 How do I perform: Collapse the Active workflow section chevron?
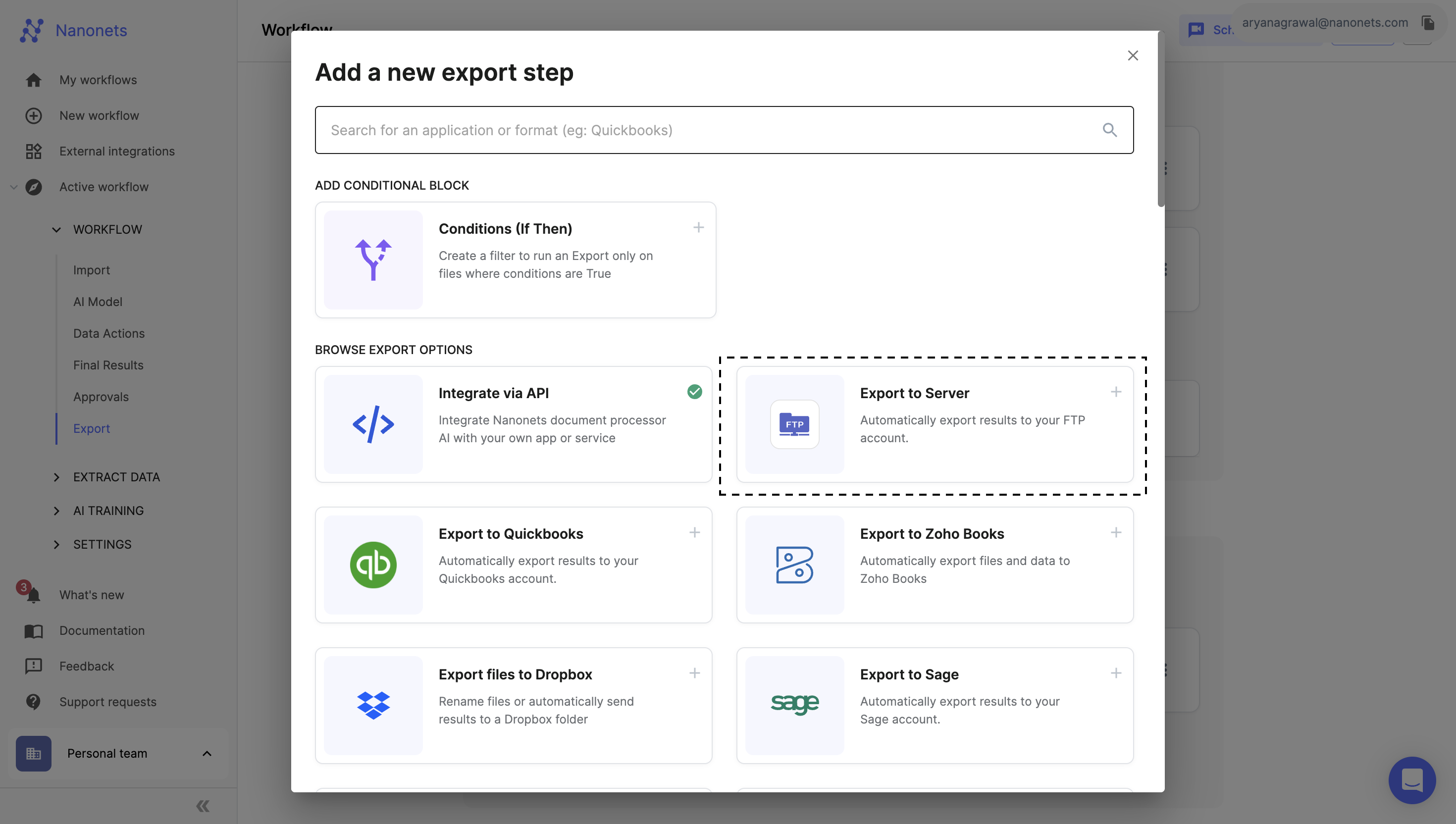14,187
